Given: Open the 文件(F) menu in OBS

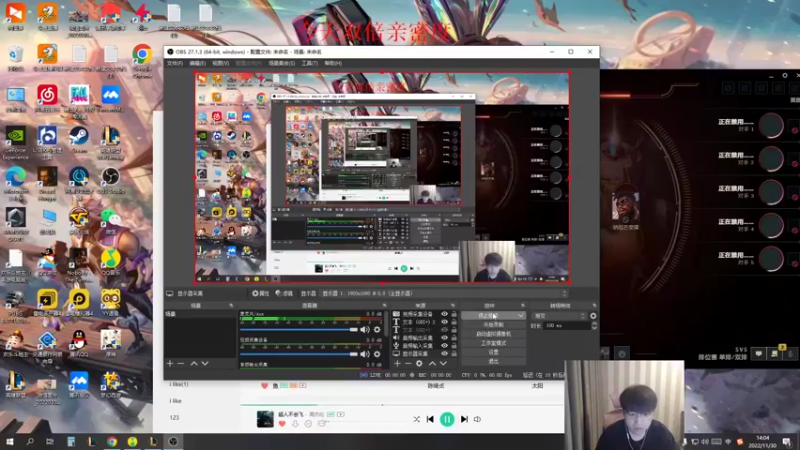Looking at the screenshot, I should (174, 63).
